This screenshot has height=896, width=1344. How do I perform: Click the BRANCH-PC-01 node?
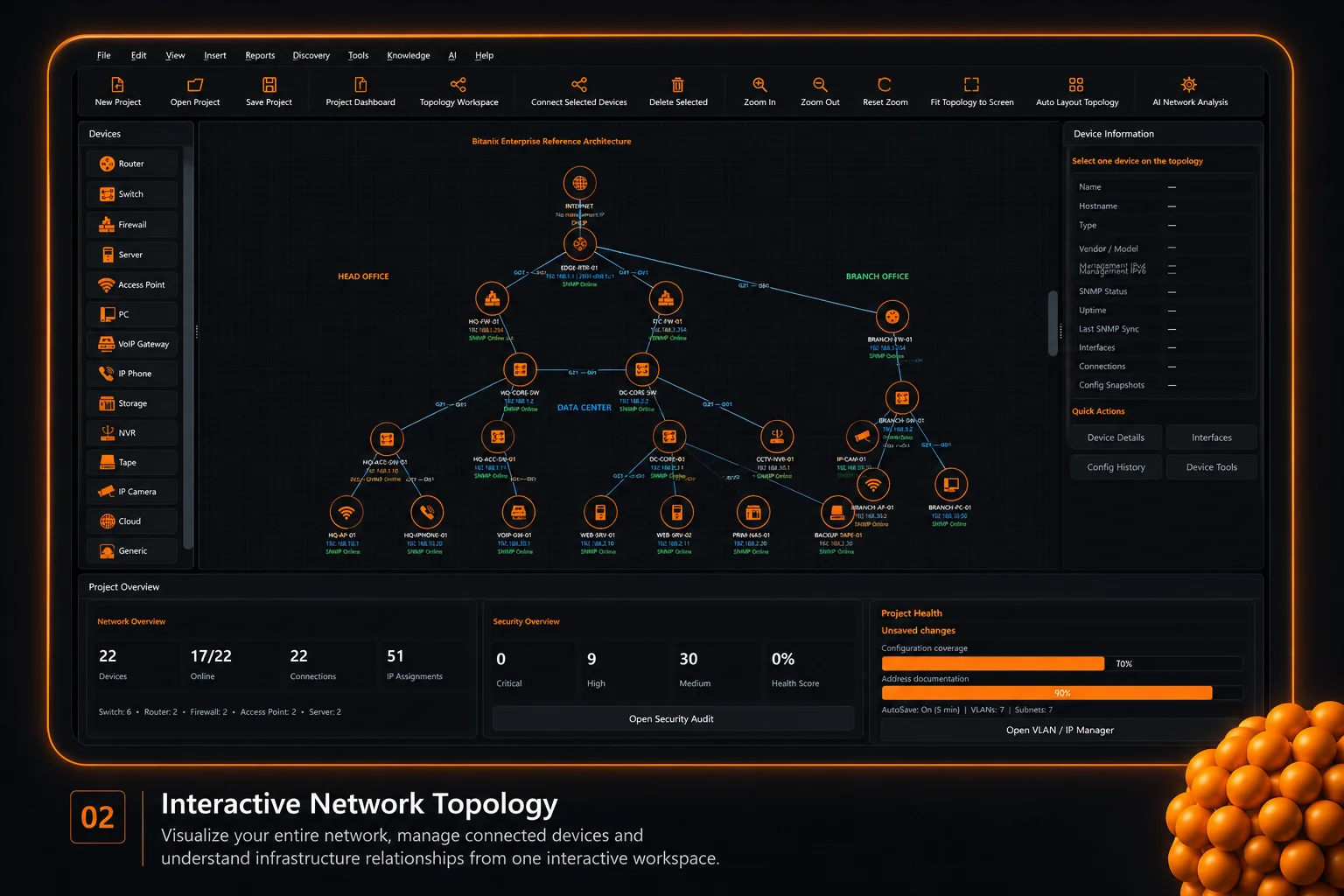click(x=950, y=484)
